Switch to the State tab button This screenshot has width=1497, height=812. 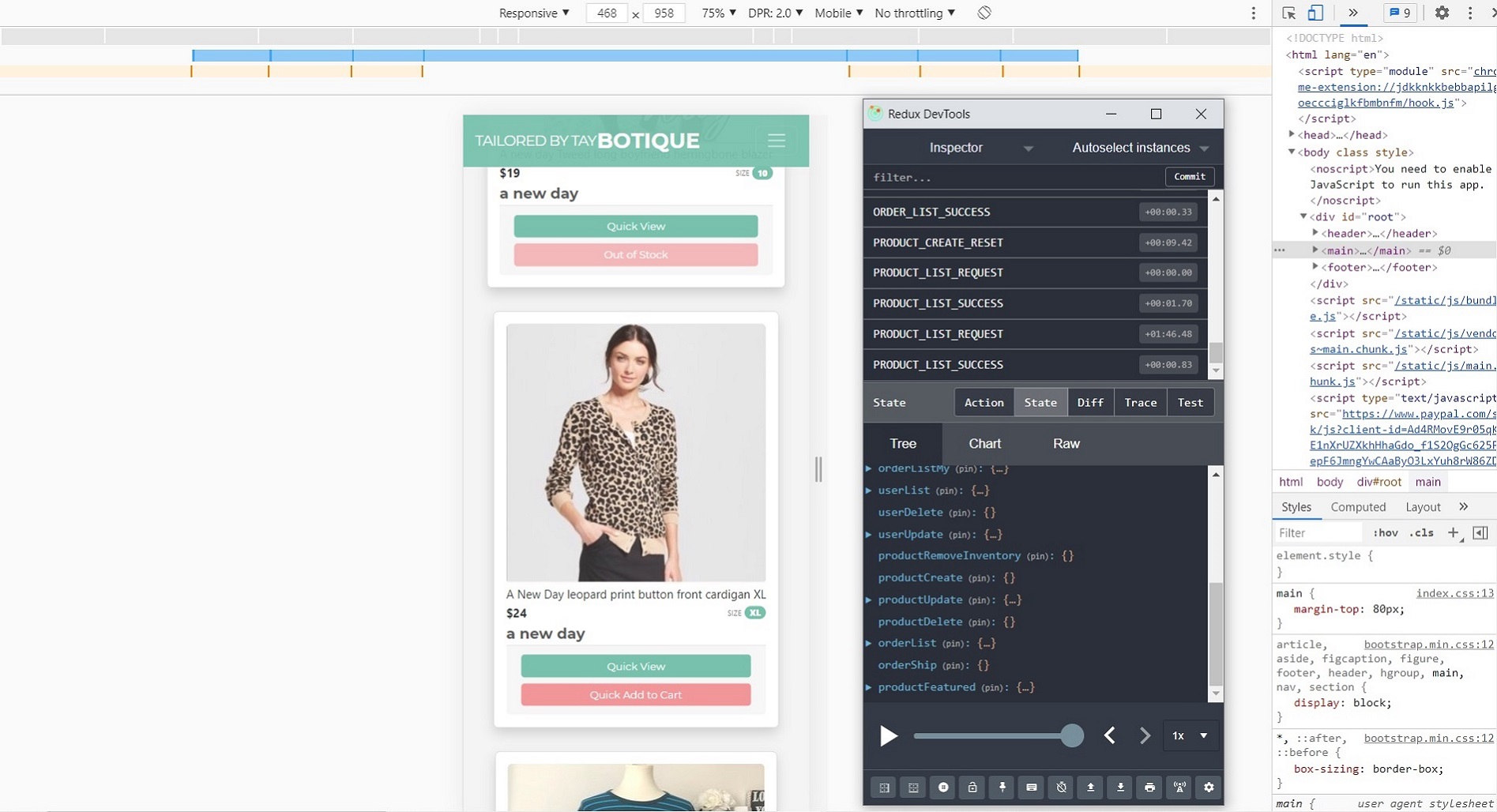[x=1040, y=403]
